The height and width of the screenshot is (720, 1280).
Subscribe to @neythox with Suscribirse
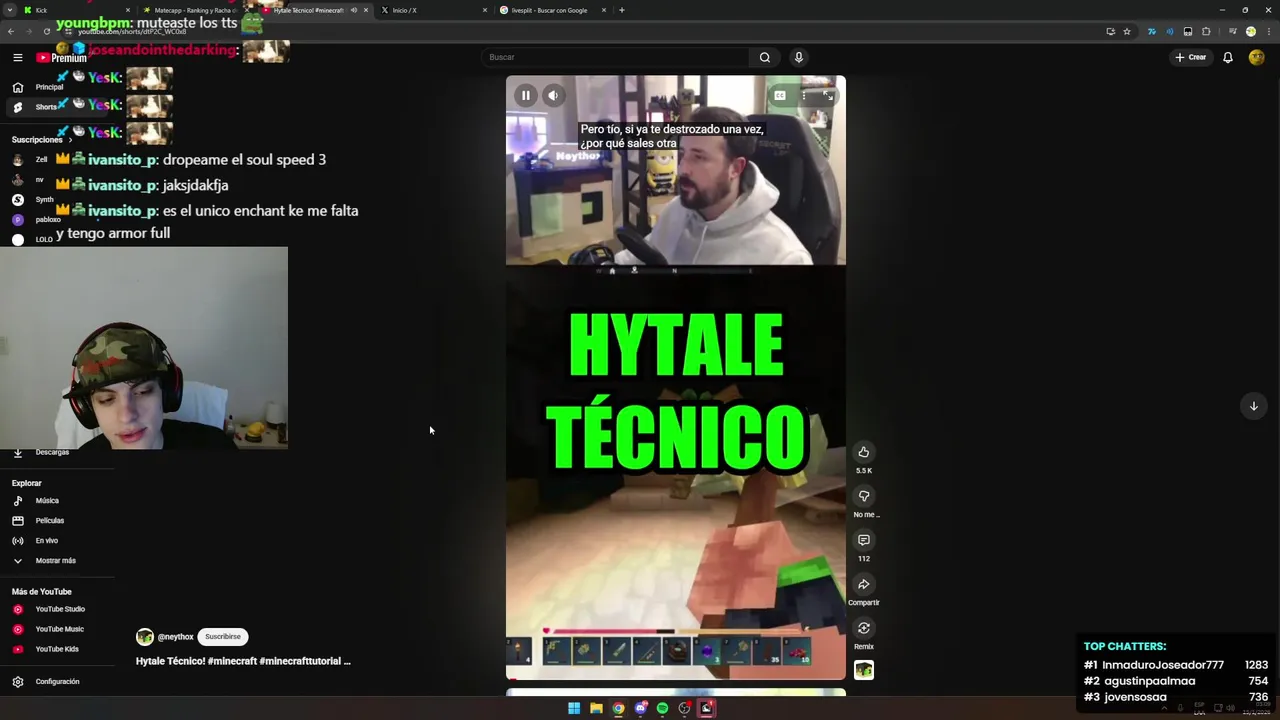point(223,637)
